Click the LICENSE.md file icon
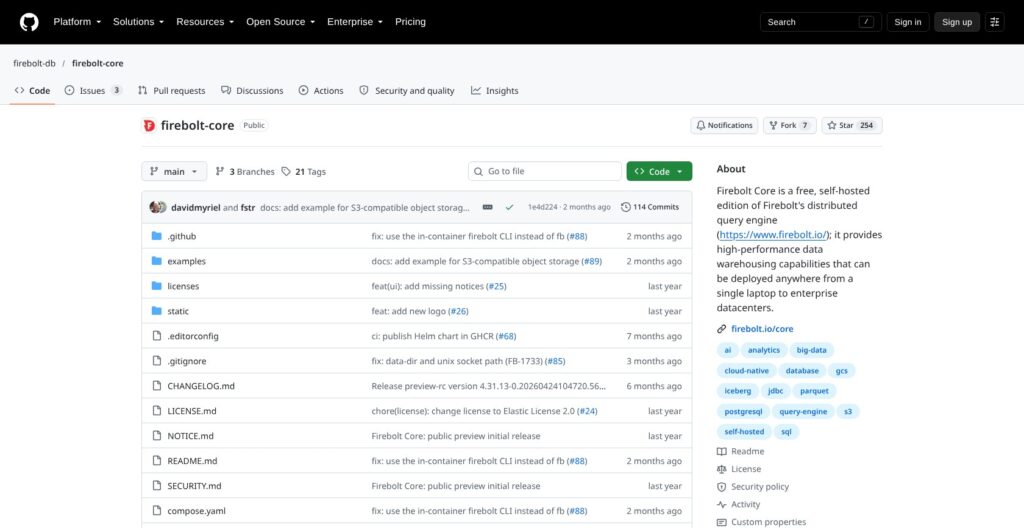 [x=157, y=410]
